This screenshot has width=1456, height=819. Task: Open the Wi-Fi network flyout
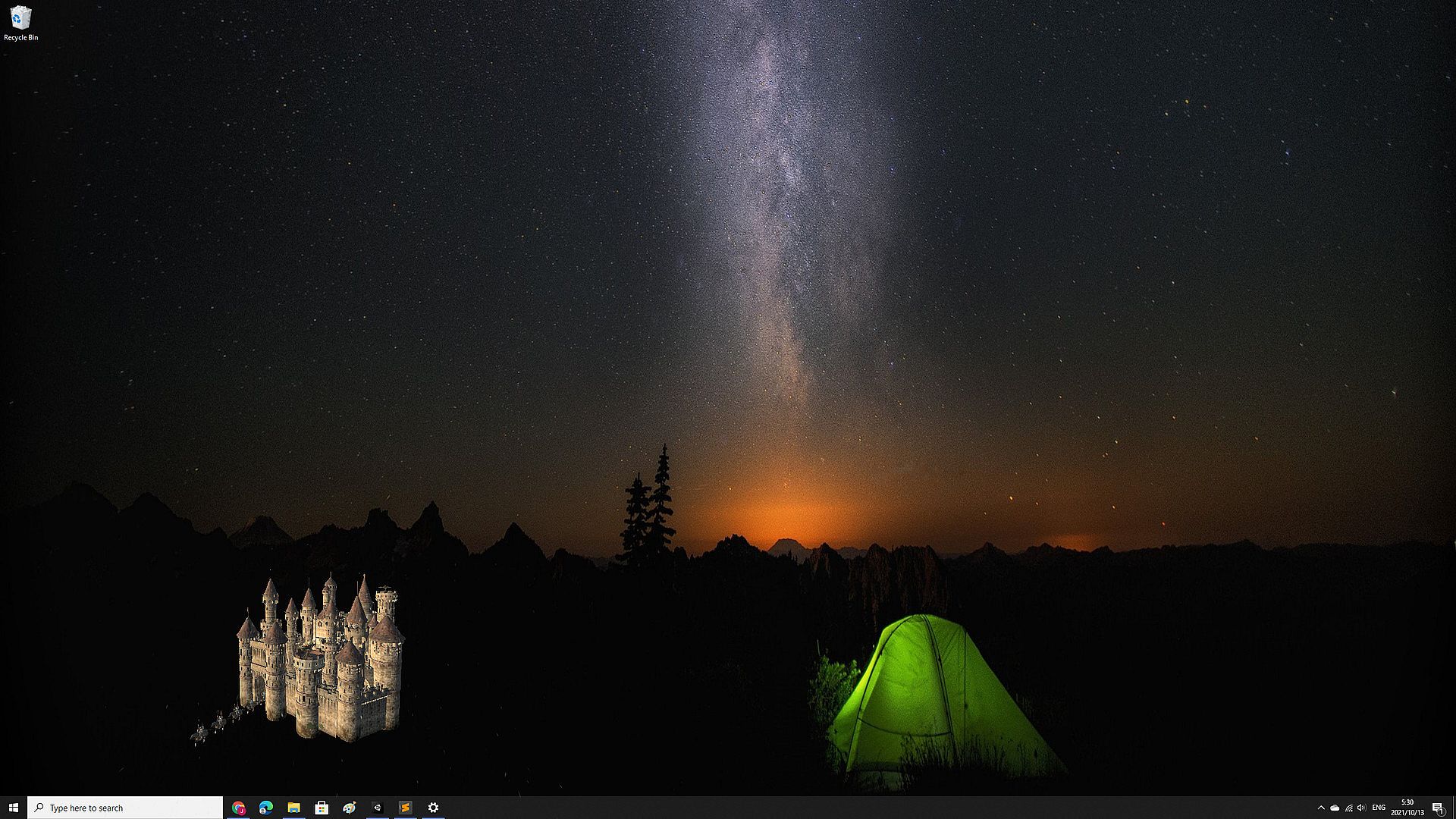[x=1348, y=808]
